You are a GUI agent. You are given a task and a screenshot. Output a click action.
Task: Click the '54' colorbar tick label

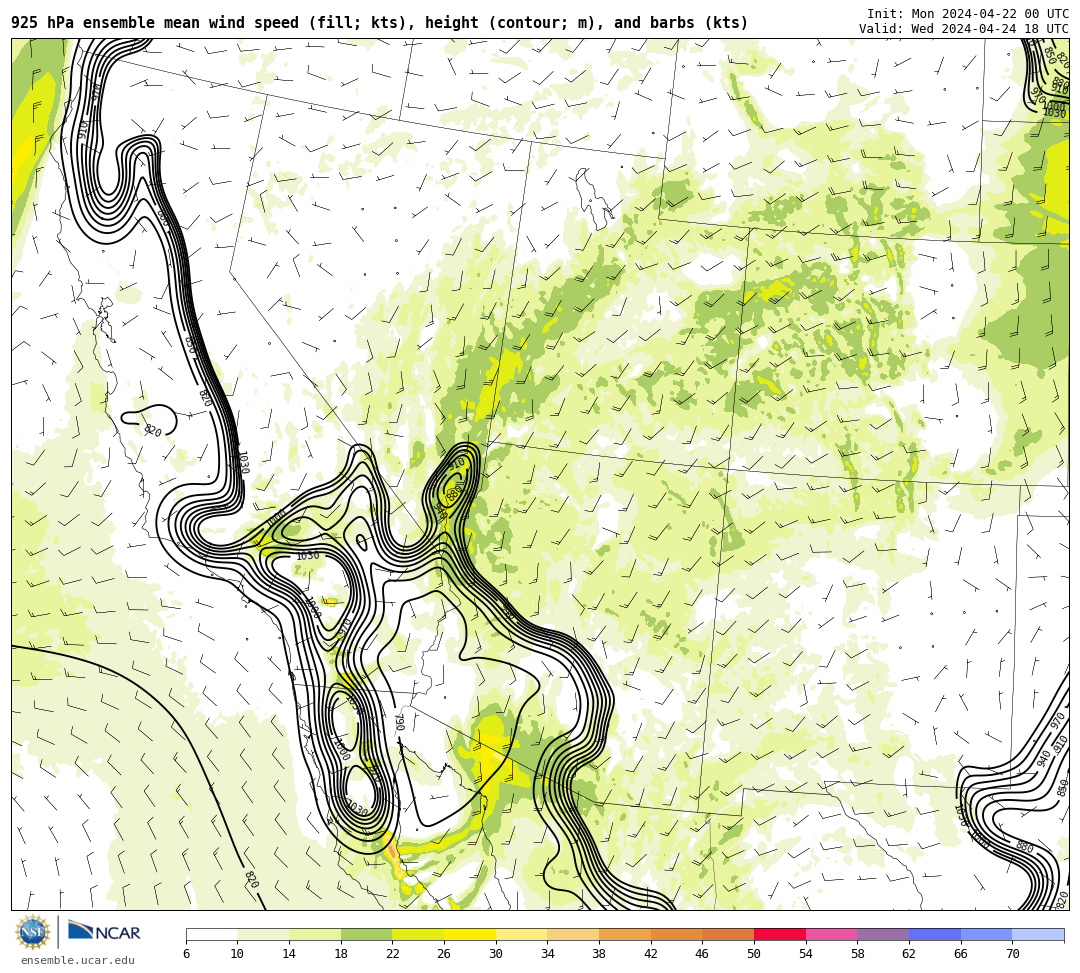click(806, 954)
